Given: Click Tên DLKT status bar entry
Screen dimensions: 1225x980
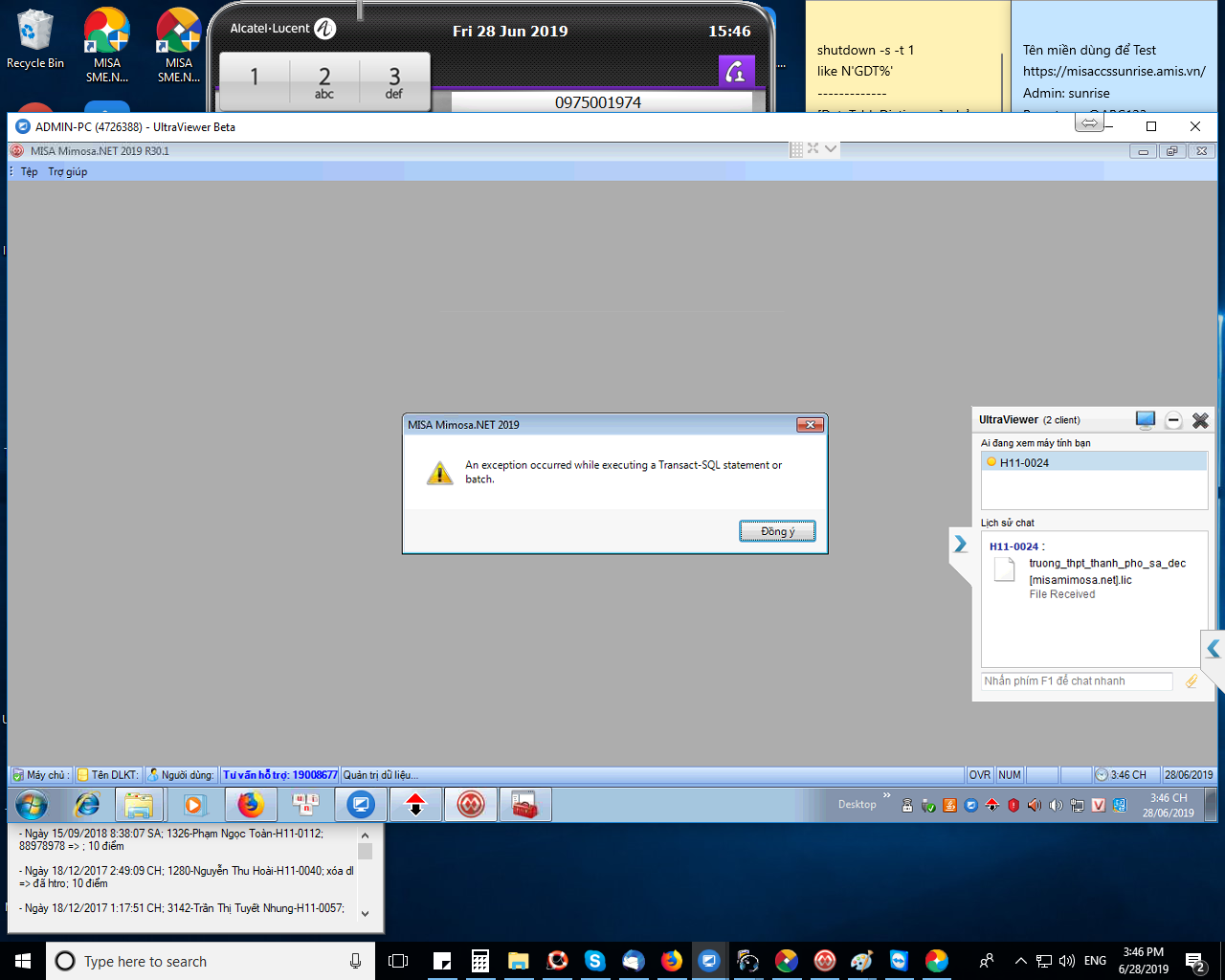Looking at the screenshot, I should pyautogui.click(x=108, y=775).
